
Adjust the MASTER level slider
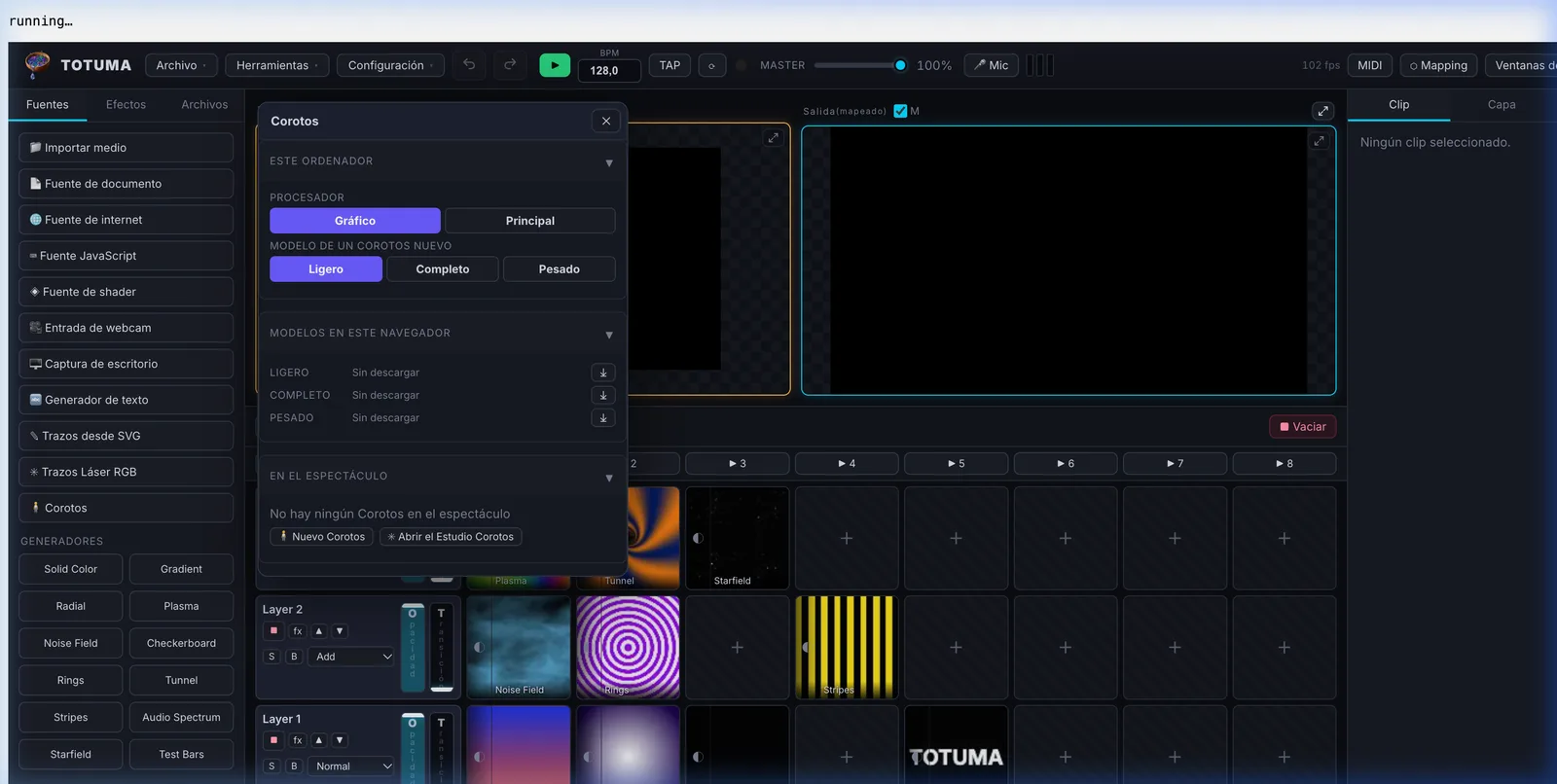click(860, 65)
